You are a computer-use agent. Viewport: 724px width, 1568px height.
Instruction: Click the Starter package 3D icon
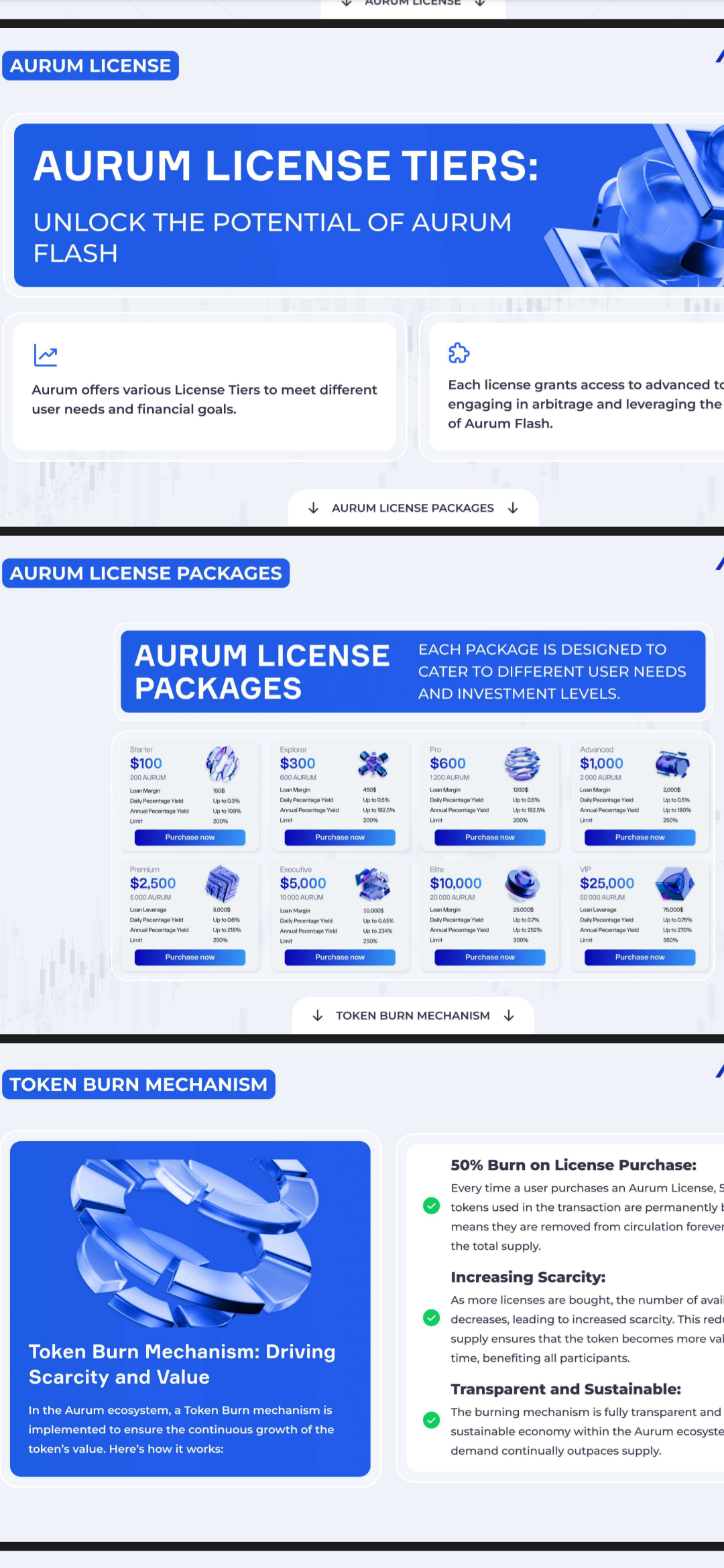click(x=222, y=764)
